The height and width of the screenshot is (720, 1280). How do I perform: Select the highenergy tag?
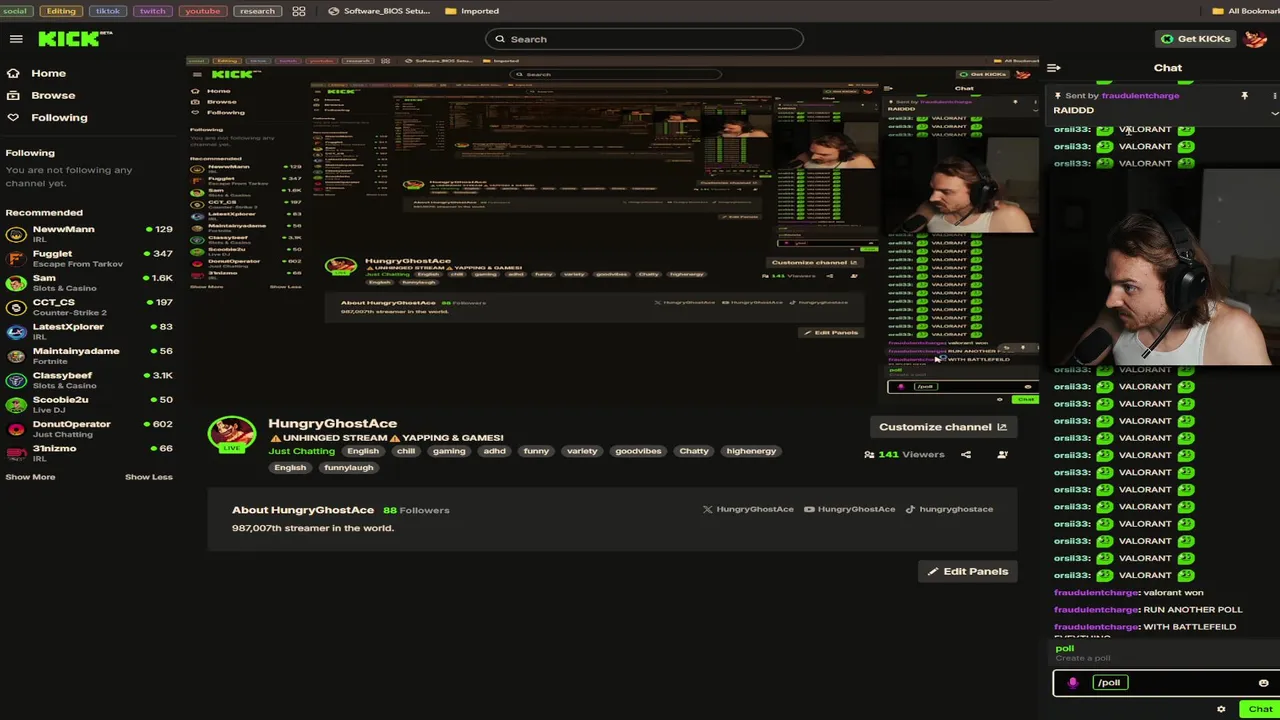coord(751,451)
